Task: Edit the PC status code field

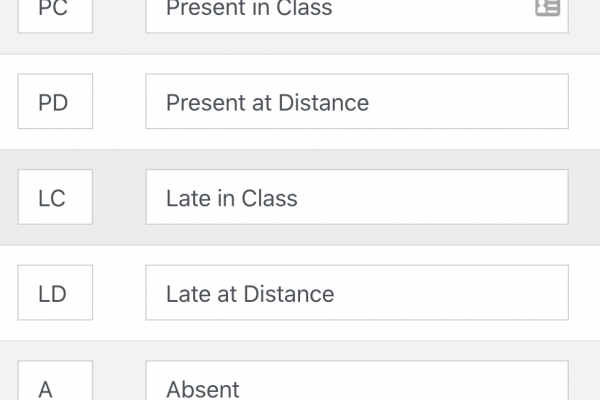Action: click(55, 16)
